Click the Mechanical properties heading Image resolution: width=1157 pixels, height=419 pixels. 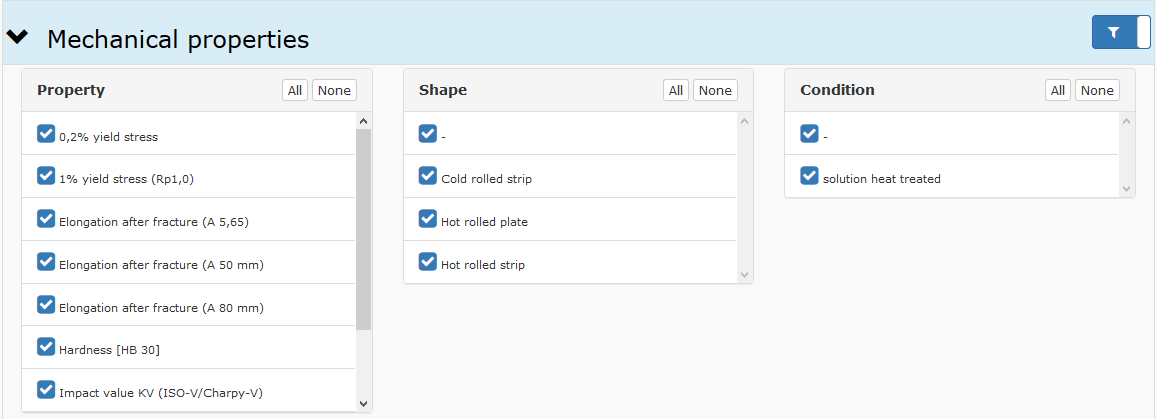178,39
